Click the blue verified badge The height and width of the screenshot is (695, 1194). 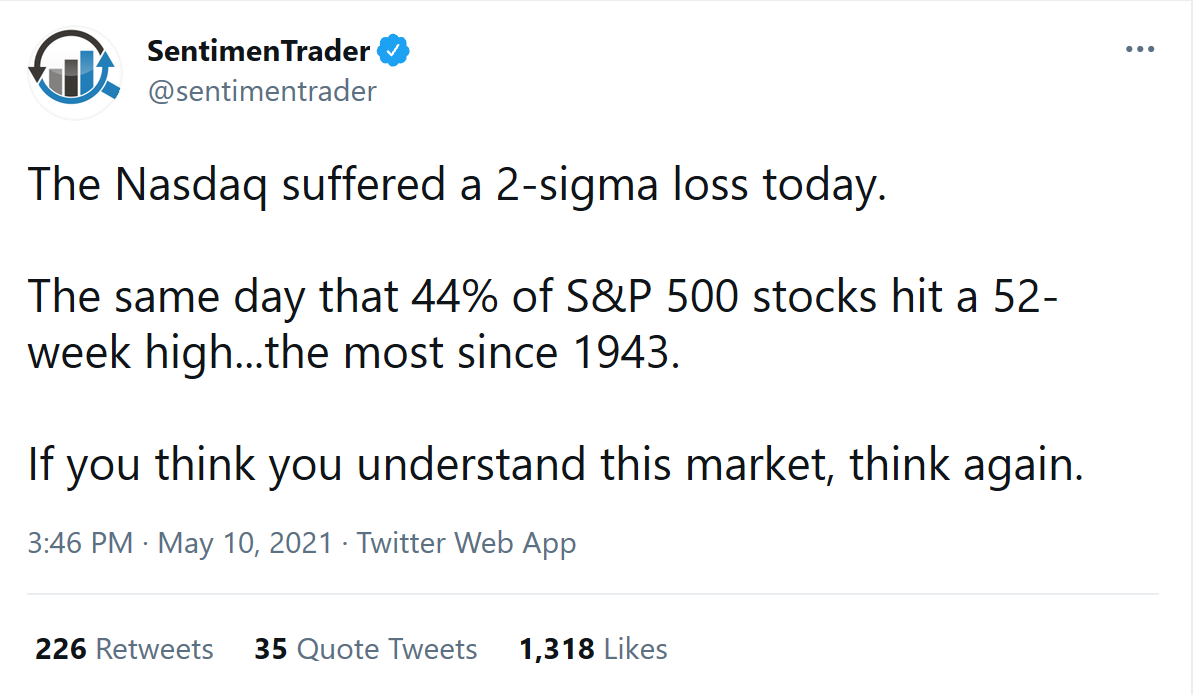click(x=394, y=51)
